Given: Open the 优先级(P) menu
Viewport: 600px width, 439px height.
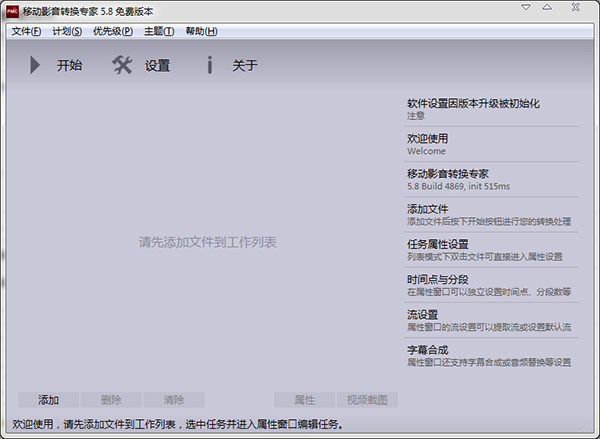Looking at the screenshot, I should click(112, 31).
